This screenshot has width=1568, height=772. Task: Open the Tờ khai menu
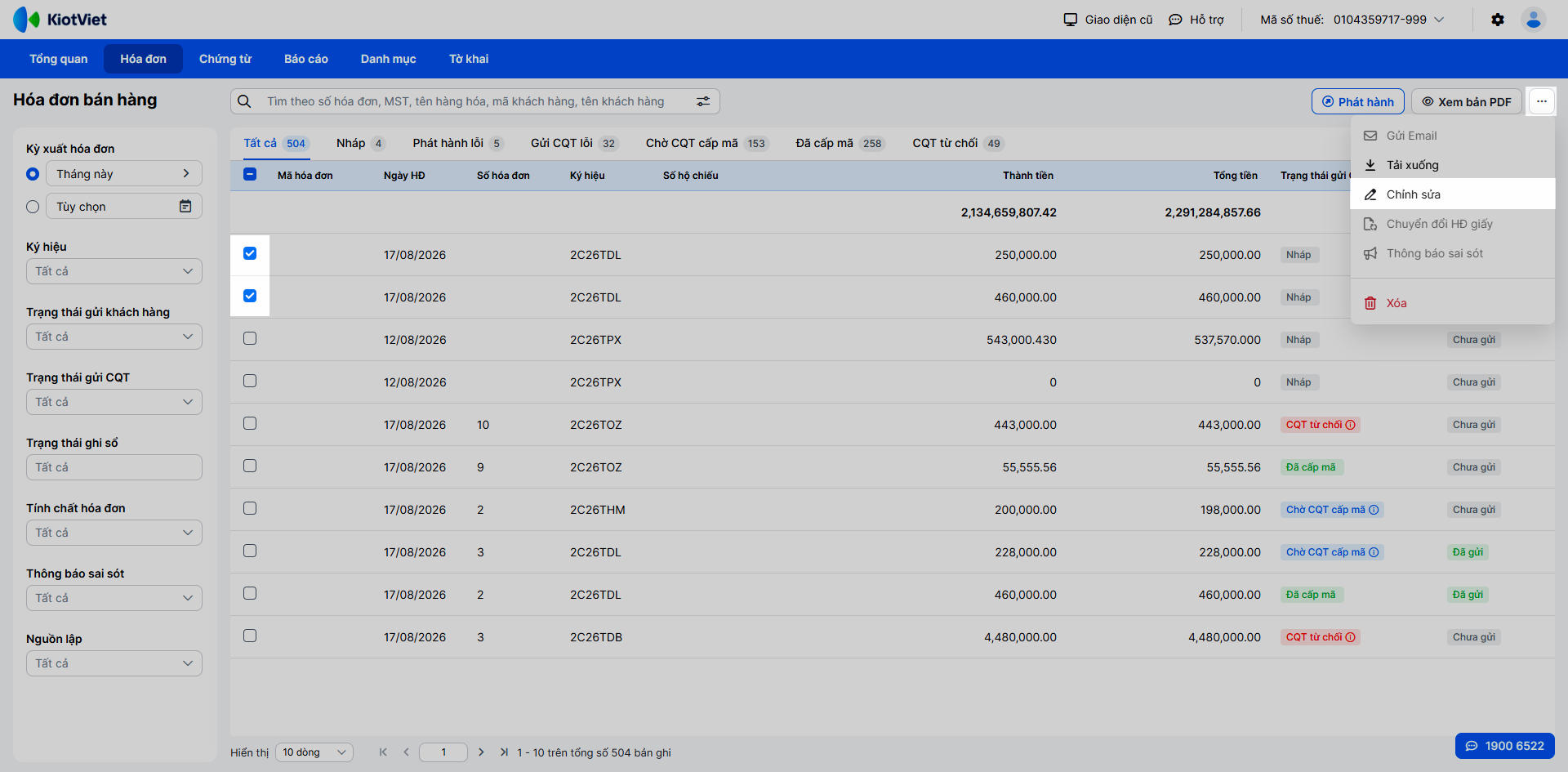[469, 59]
